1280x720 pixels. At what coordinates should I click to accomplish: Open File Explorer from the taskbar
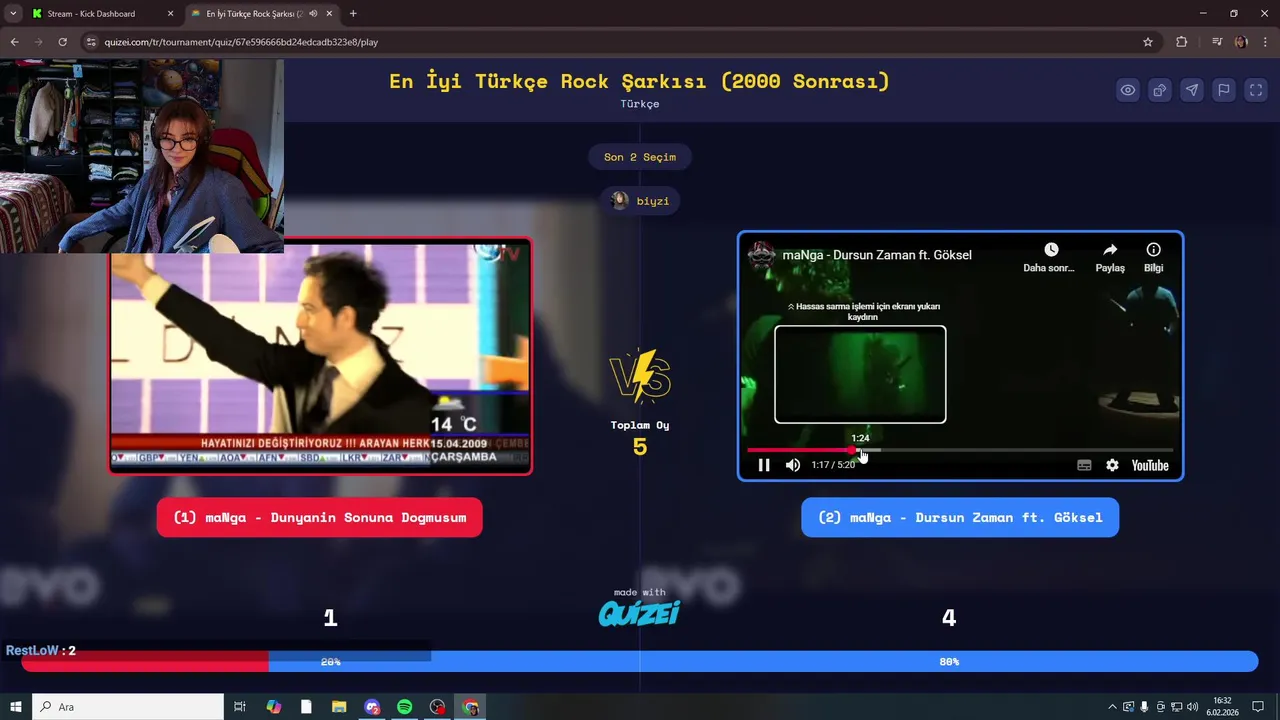point(339,707)
